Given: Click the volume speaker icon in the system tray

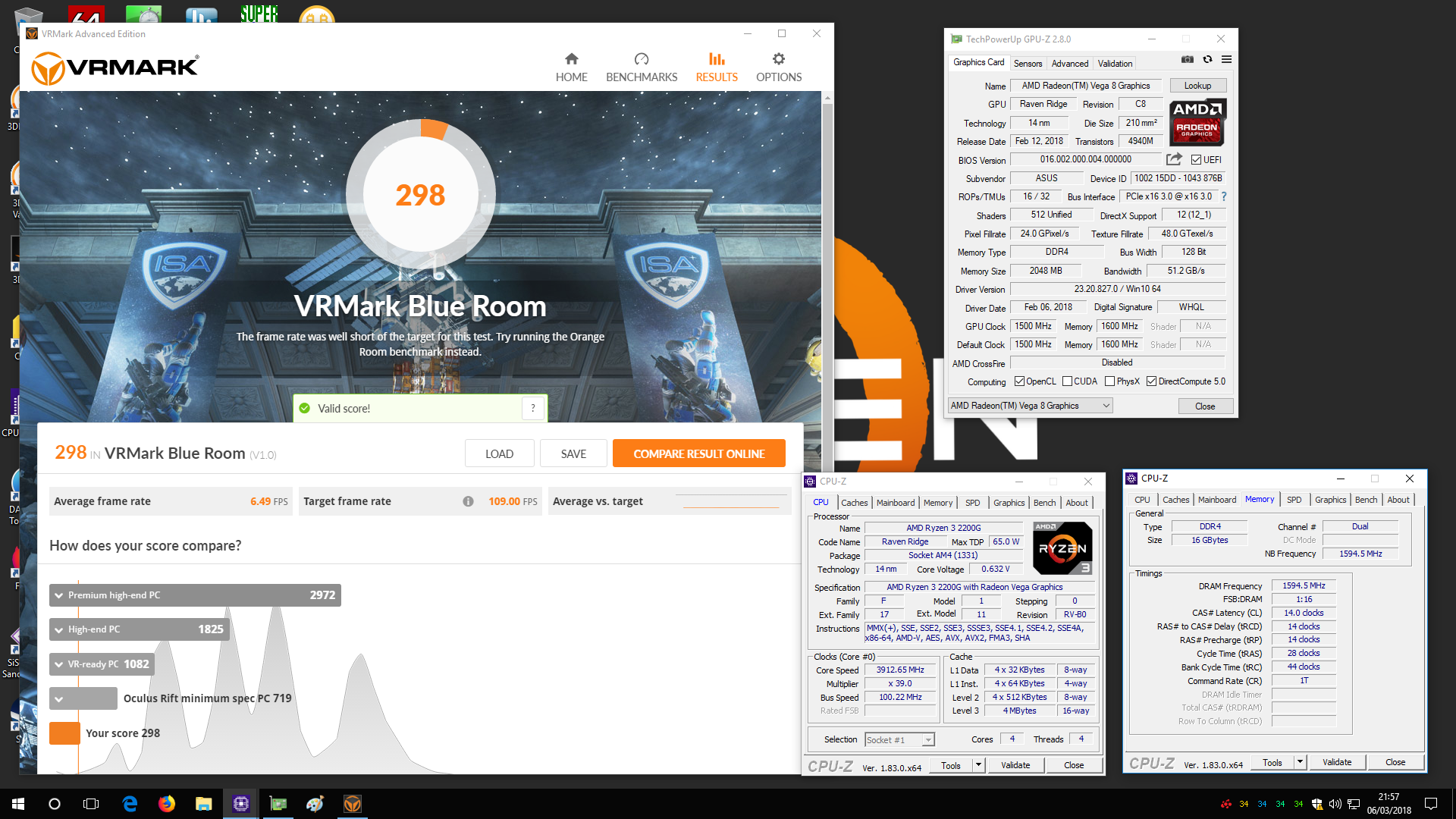Looking at the screenshot, I should click(1335, 804).
